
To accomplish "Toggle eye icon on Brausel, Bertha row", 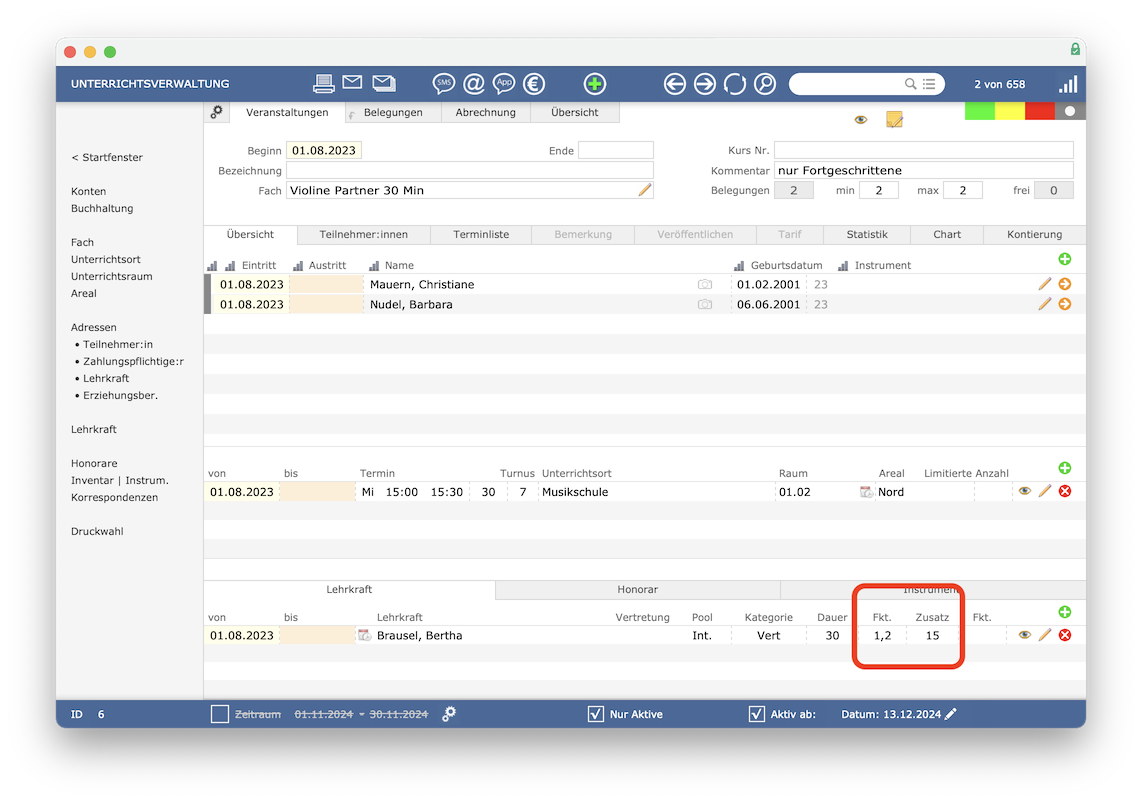I will 1025,635.
